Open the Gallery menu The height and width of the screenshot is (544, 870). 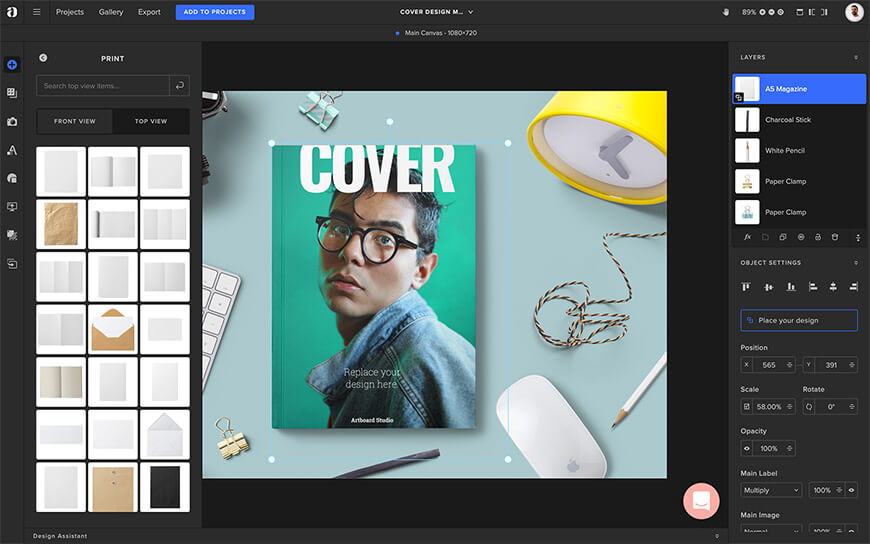(111, 12)
